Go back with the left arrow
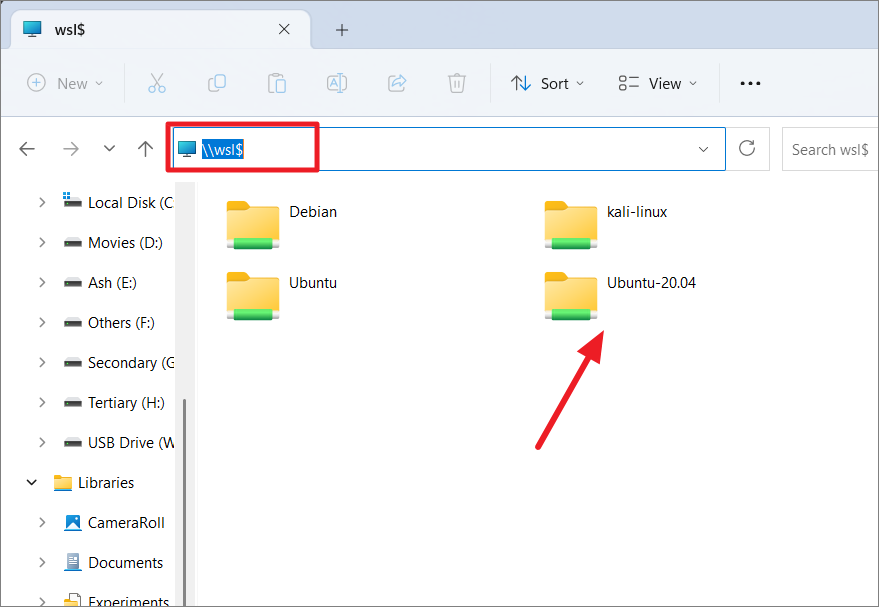This screenshot has height=607, width=879. pyautogui.click(x=27, y=149)
